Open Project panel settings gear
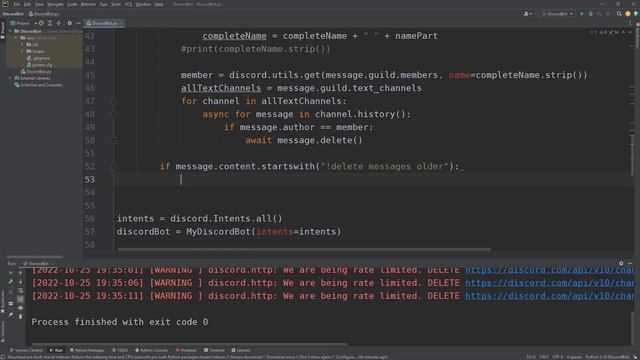Screen dimensions: 640x360 (69, 23)
